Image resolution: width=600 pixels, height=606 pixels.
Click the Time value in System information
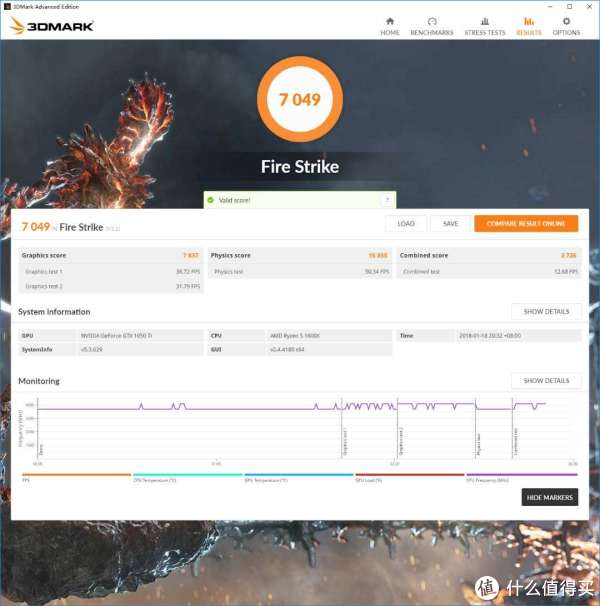click(490, 335)
